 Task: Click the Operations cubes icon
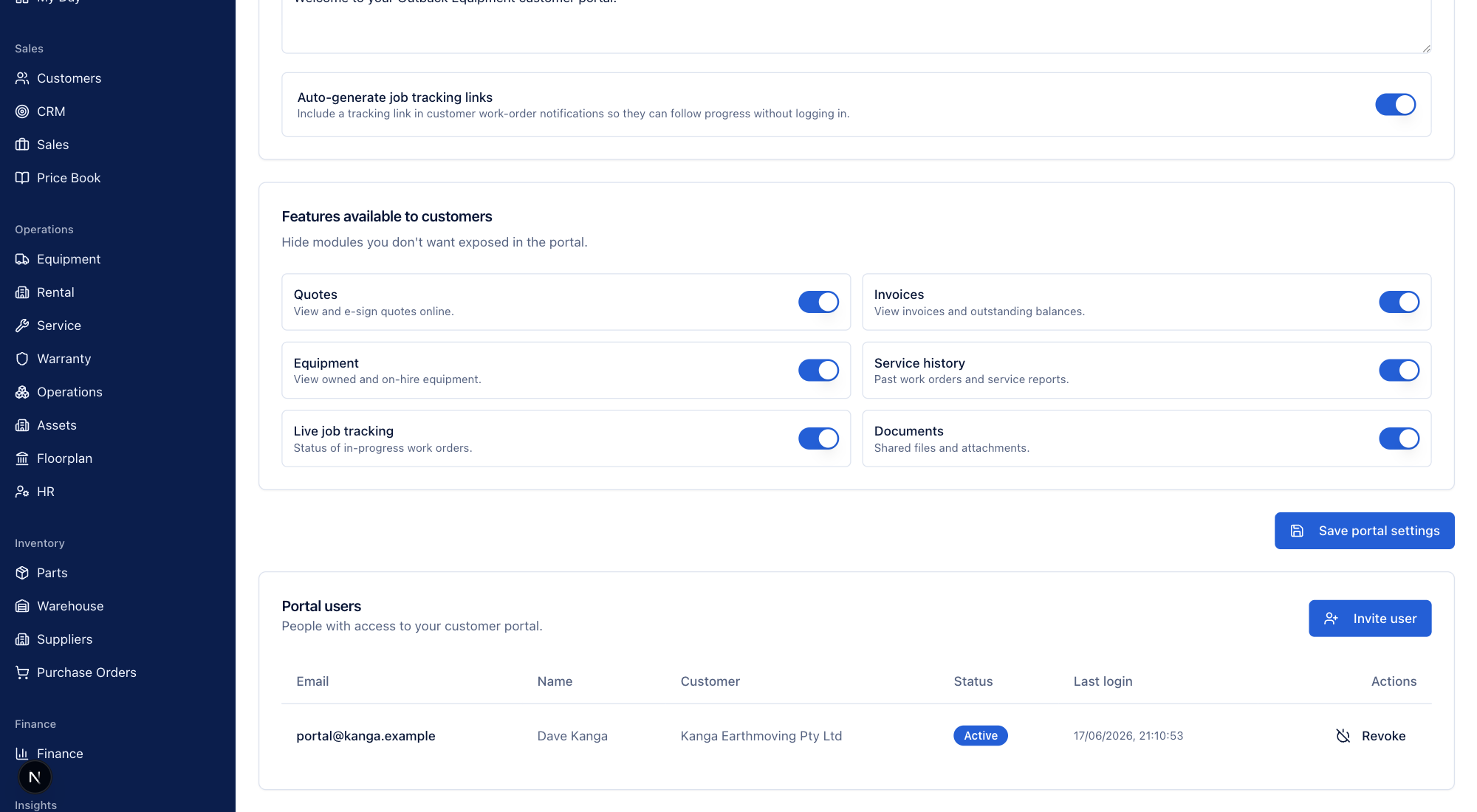pyautogui.click(x=22, y=392)
